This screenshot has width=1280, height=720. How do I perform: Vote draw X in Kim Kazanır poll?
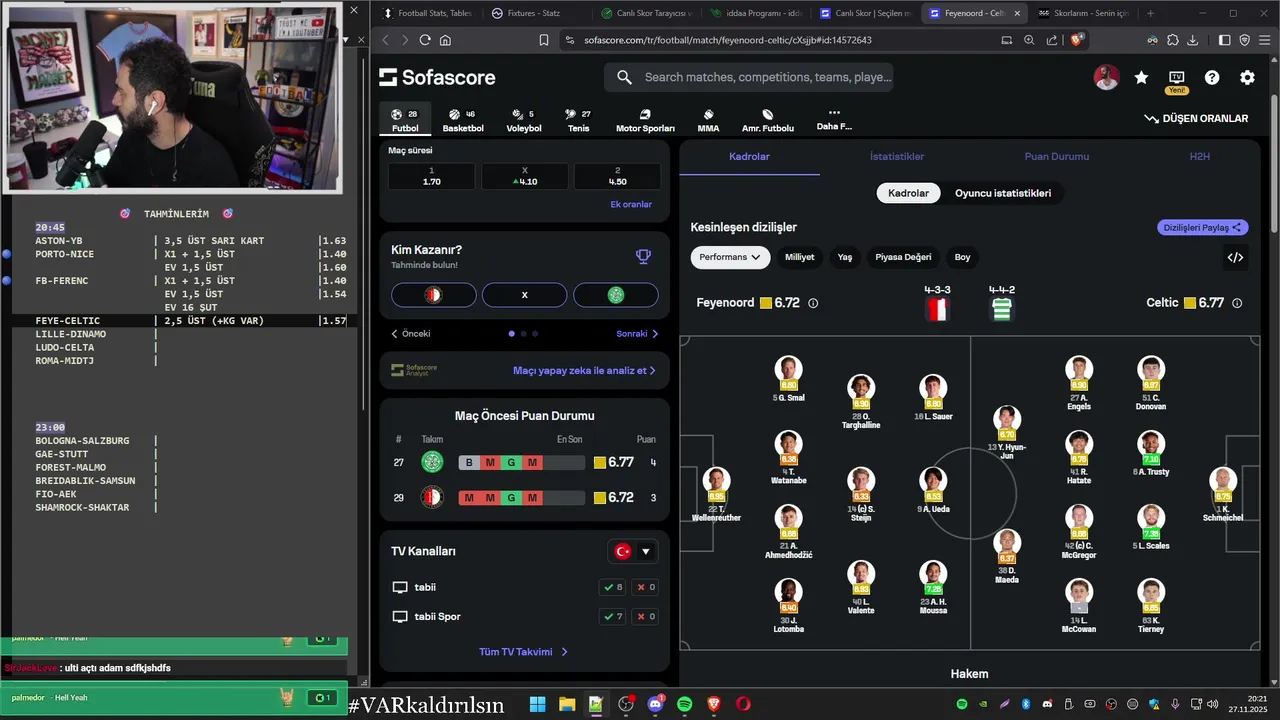[x=524, y=295]
